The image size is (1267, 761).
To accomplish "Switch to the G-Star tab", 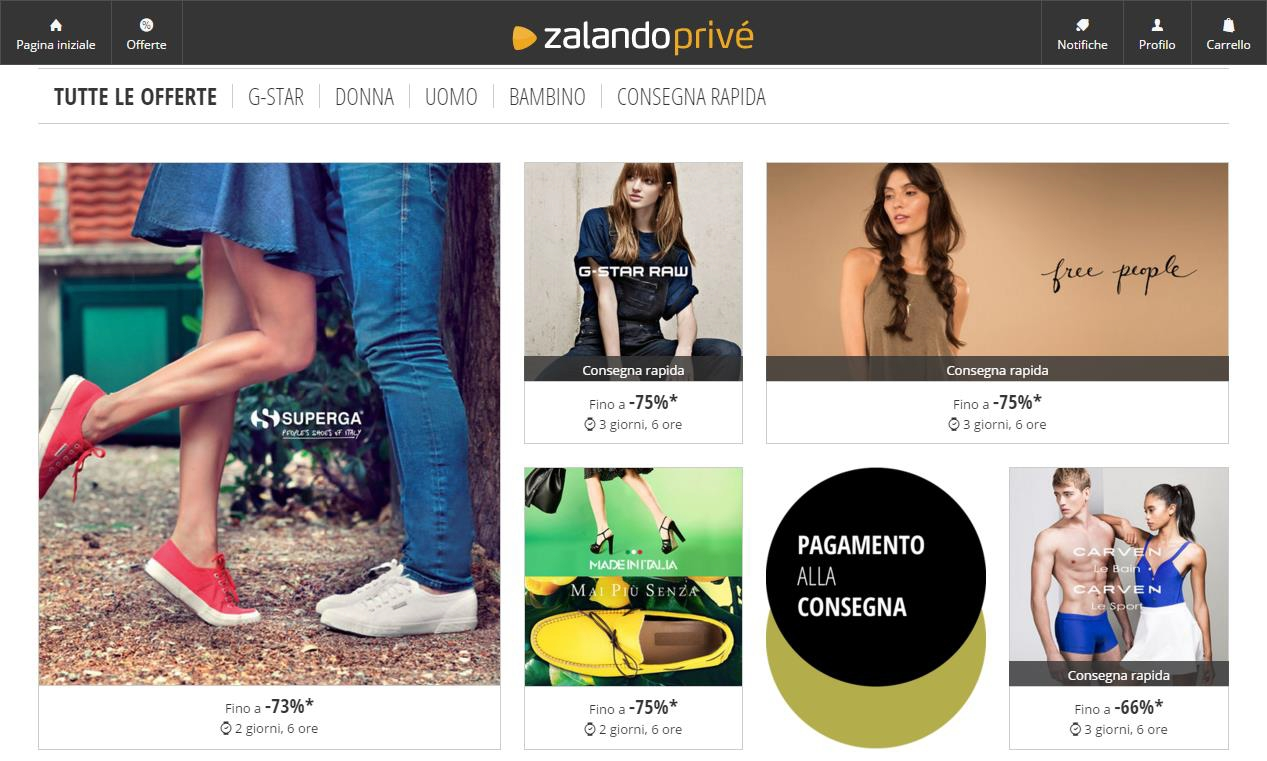I will coord(276,97).
